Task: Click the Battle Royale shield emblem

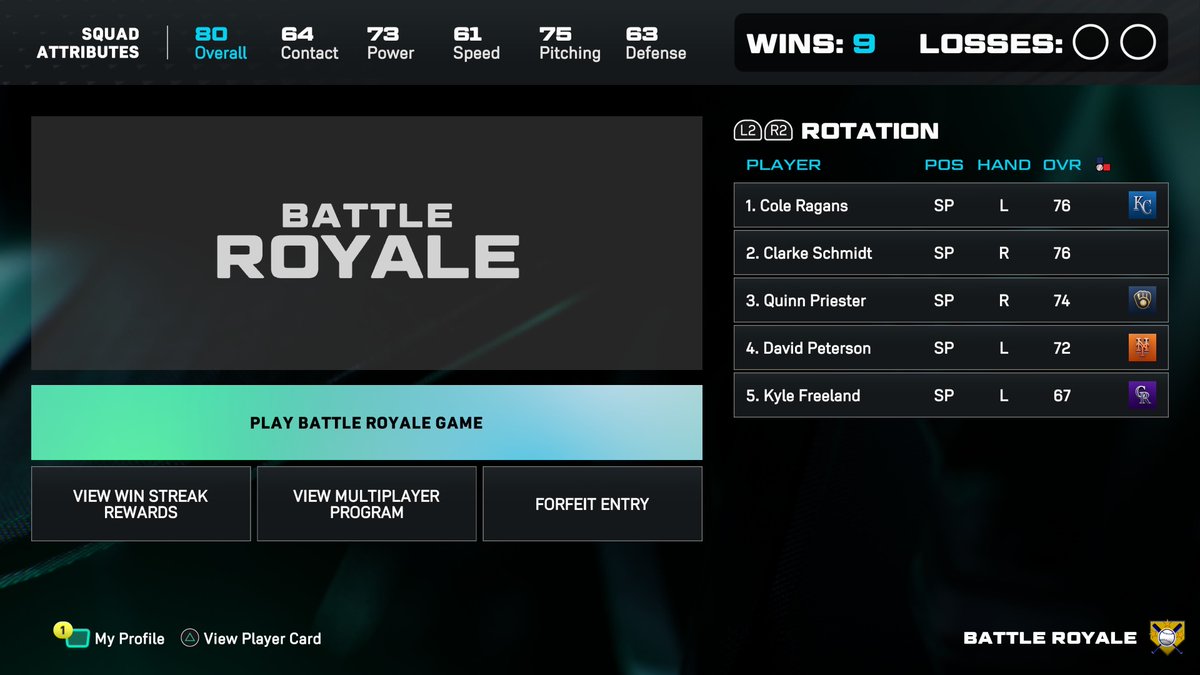Action: pos(1166,636)
